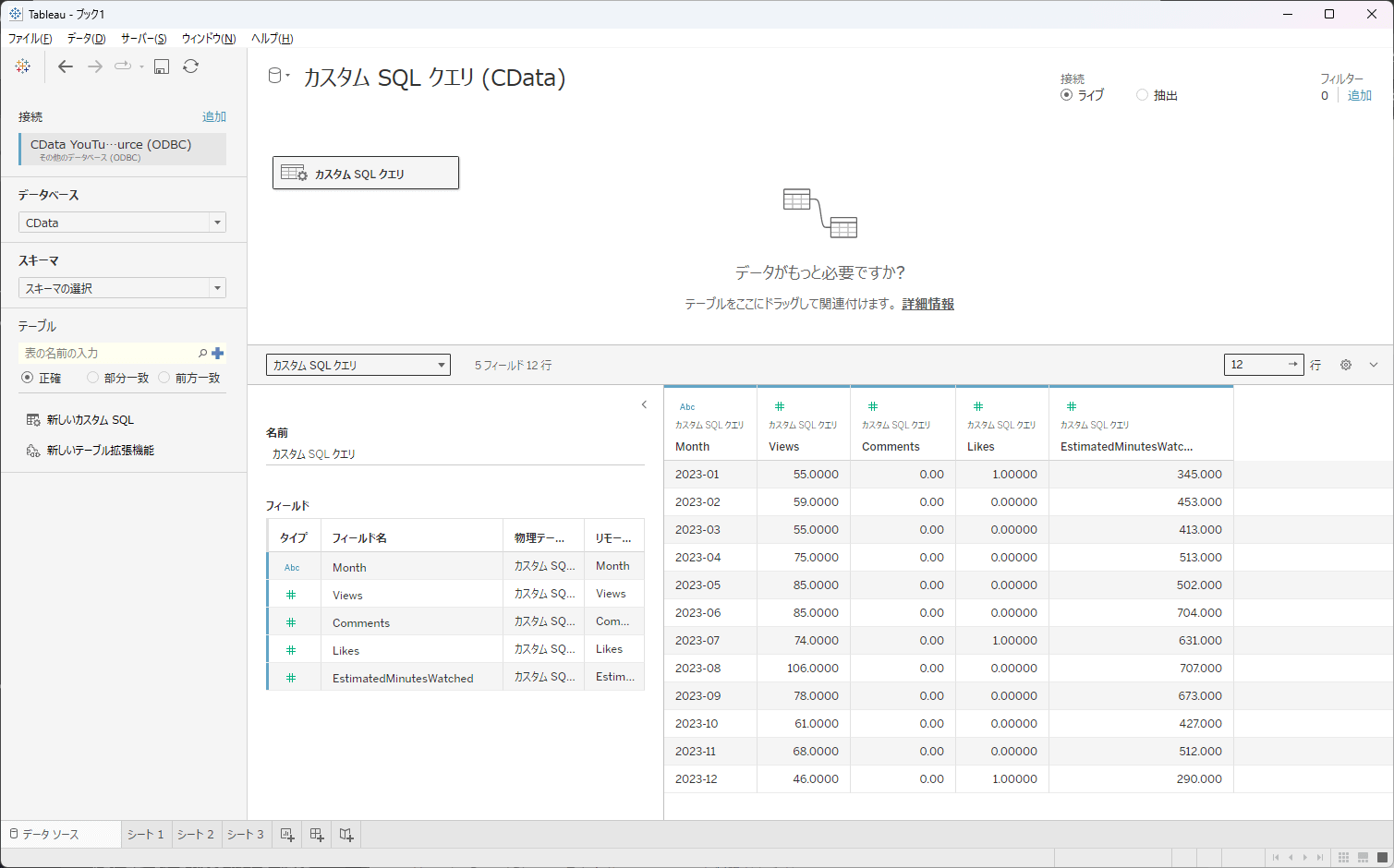This screenshot has width=1394, height=868.
Task: Refresh the data source with refresh icon
Action: click(x=191, y=66)
